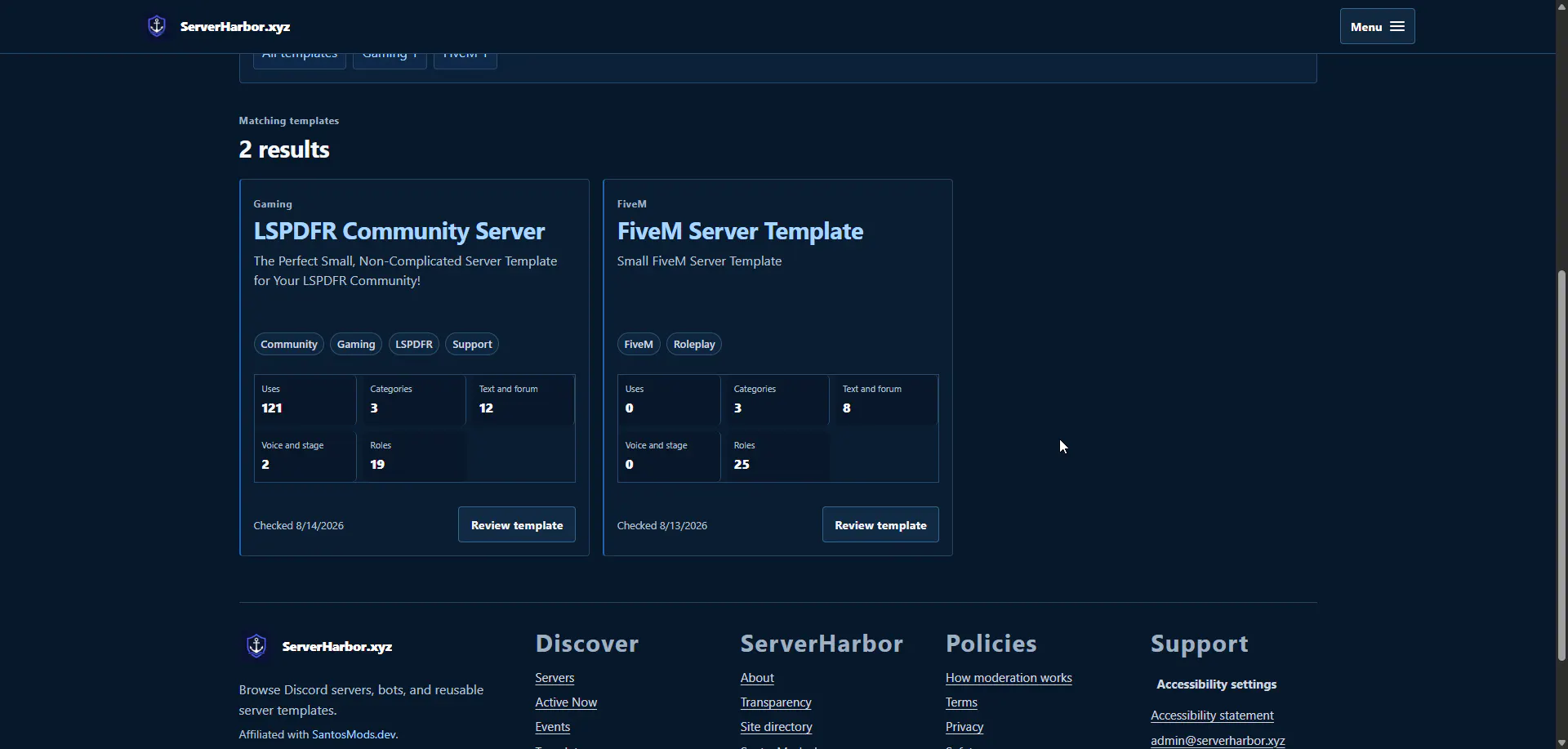Click the Voice and stage 0 stat cell
Viewport: 1568px width, 749px height.
click(669, 456)
